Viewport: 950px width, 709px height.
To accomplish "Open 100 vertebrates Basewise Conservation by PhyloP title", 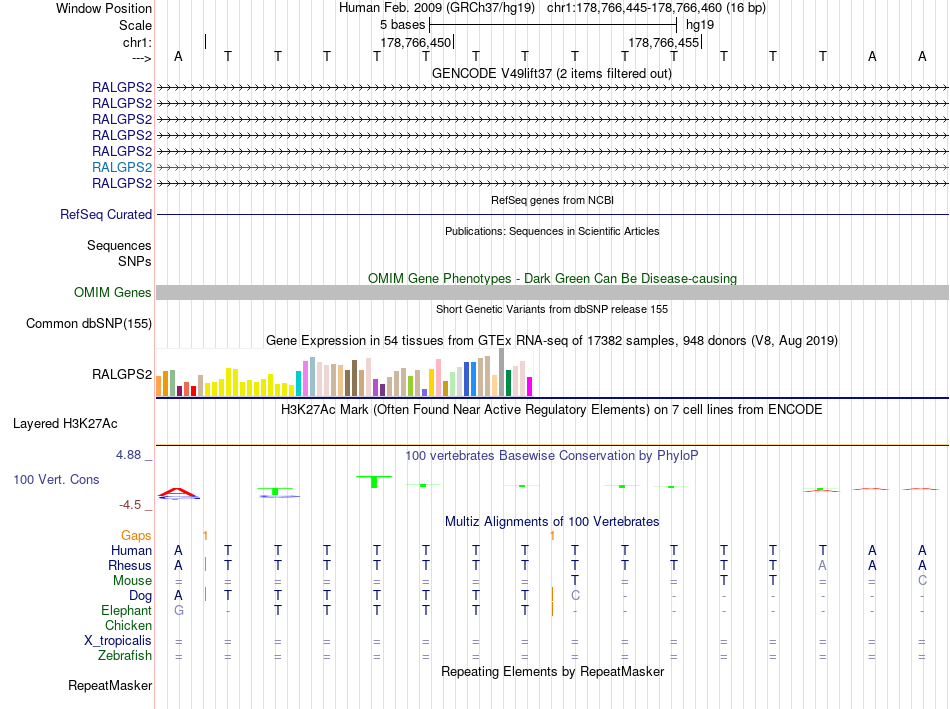I will (552, 456).
